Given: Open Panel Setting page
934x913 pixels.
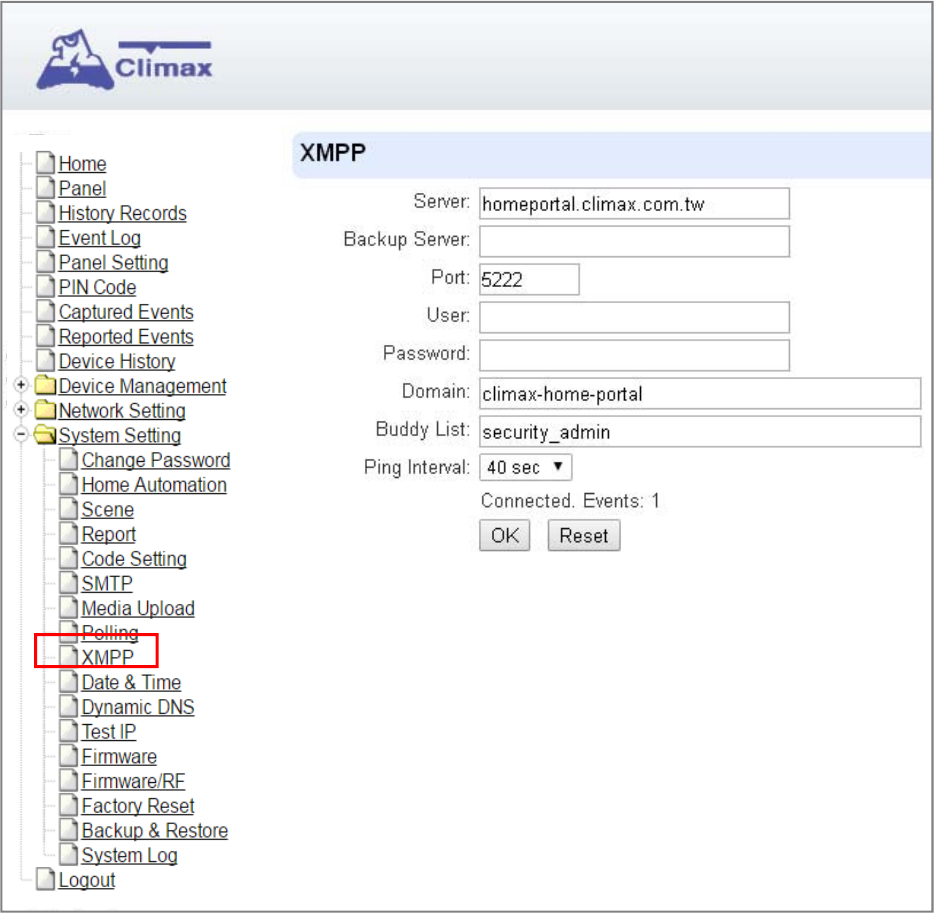Looking at the screenshot, I should [113, 263].
